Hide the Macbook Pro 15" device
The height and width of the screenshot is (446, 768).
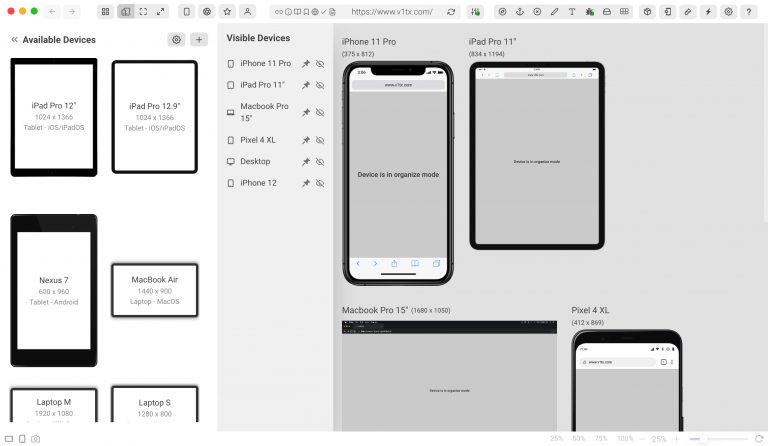(x=320, y=113)
